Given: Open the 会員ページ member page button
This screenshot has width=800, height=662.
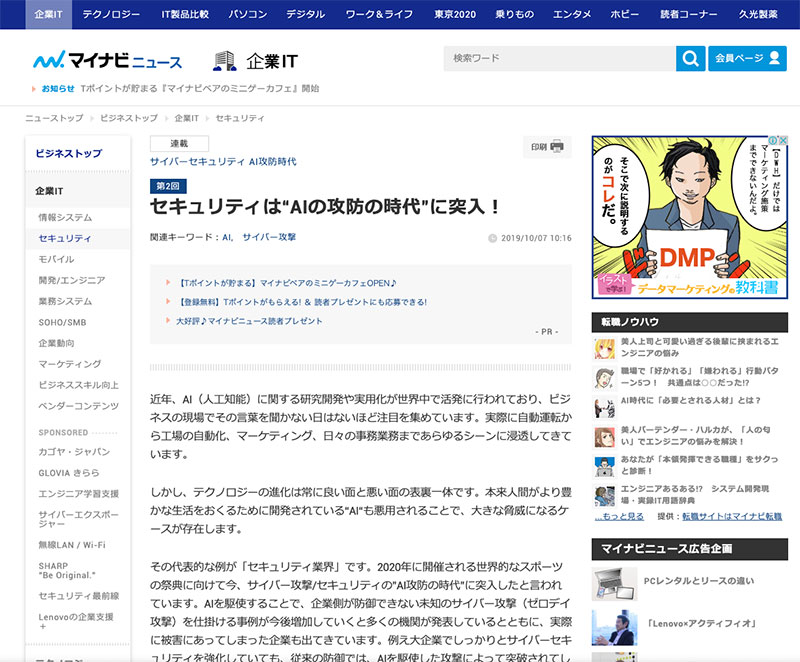Looking at the screenshot, I should [x=748, y=59].
